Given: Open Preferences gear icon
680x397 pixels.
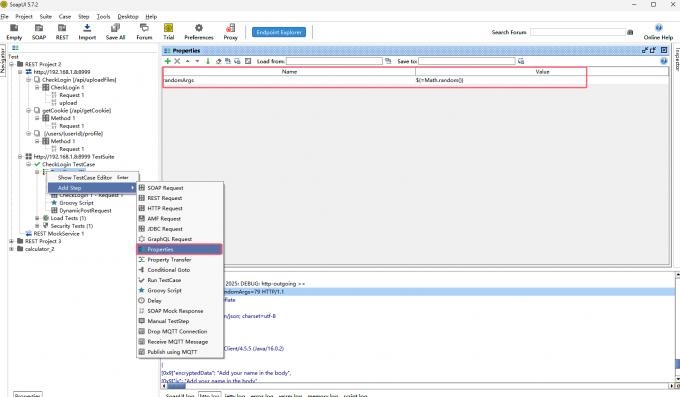Looking at the screenshot, I should pos(199,28).
